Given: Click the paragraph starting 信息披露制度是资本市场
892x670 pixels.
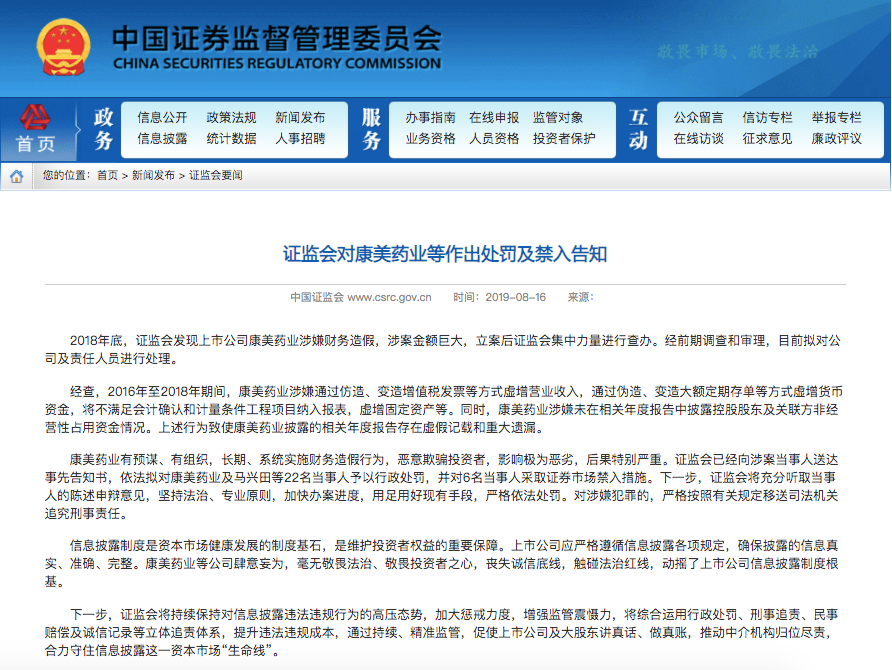Looking at the screenshot, I should coord(441,564).
